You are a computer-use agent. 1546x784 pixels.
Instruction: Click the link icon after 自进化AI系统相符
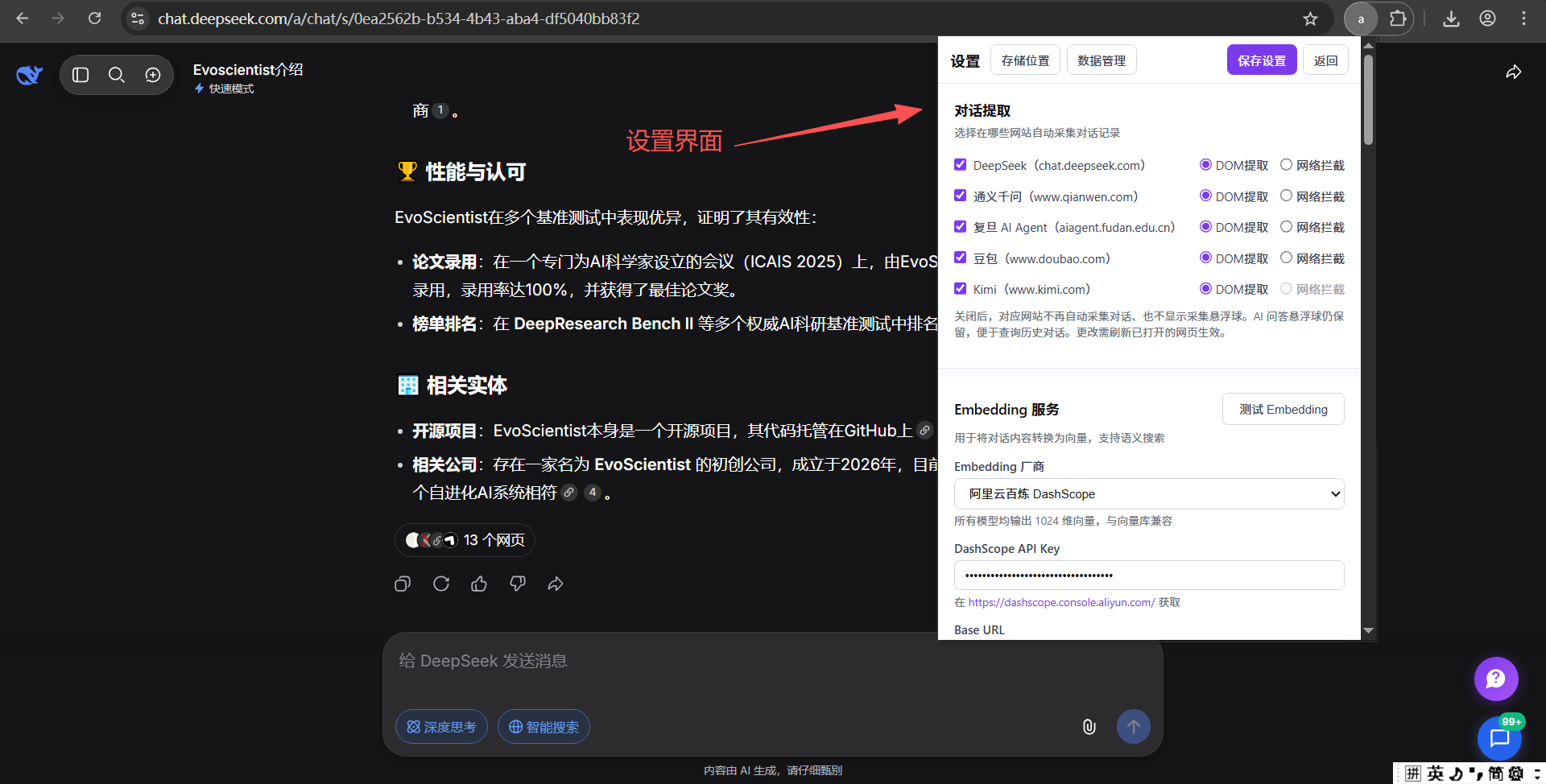tap(569, 492)
